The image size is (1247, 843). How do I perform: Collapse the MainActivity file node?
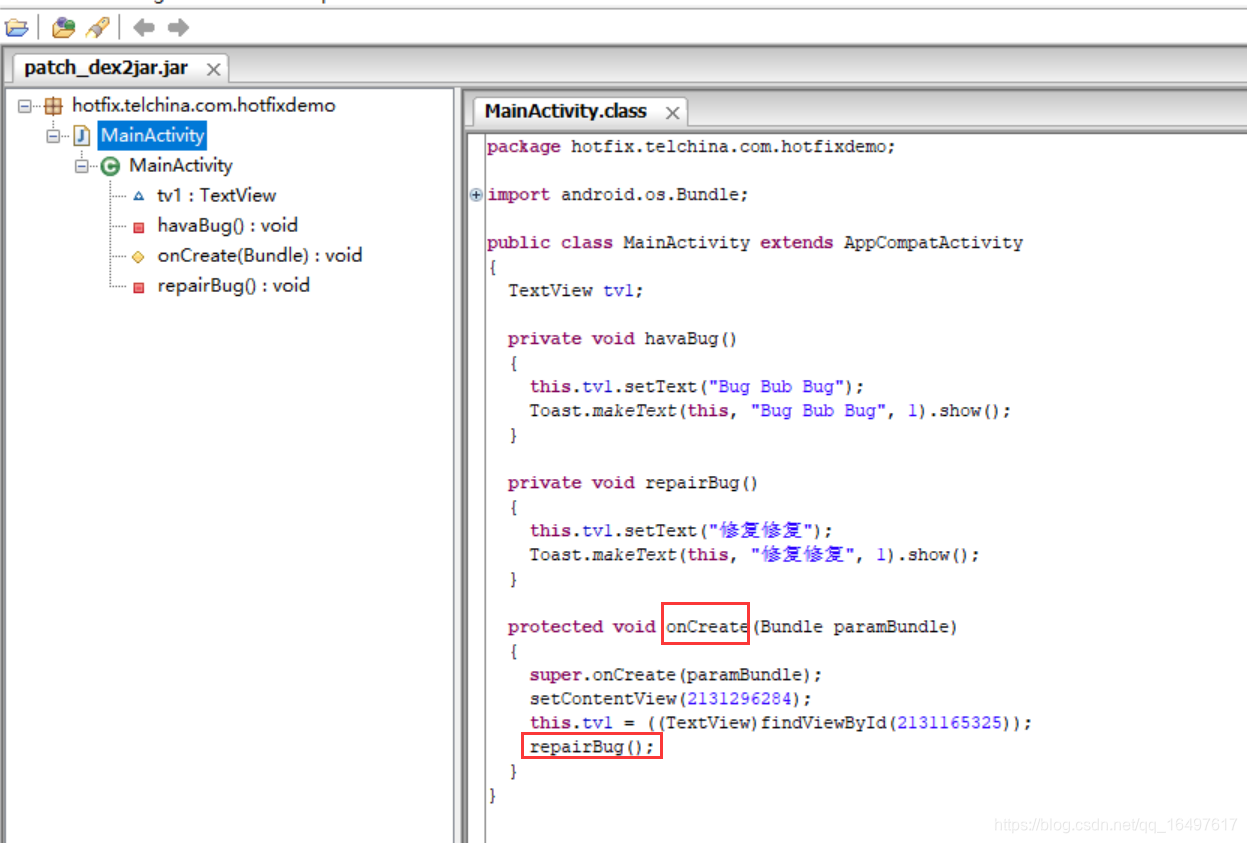point(53,135)
